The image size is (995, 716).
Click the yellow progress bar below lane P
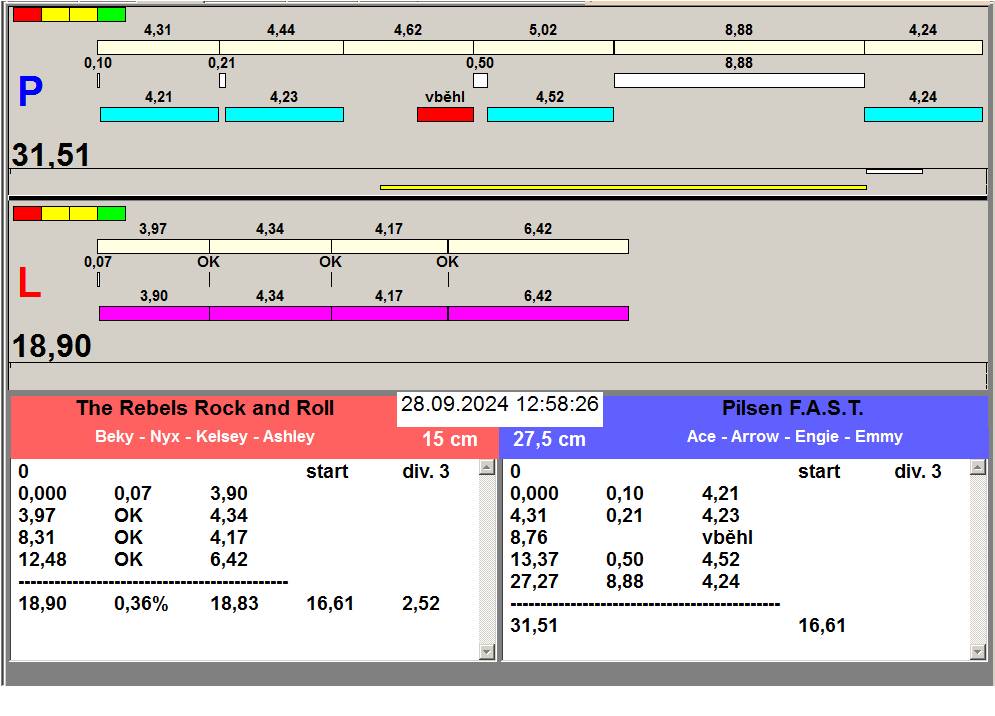[x=622, y=187]
